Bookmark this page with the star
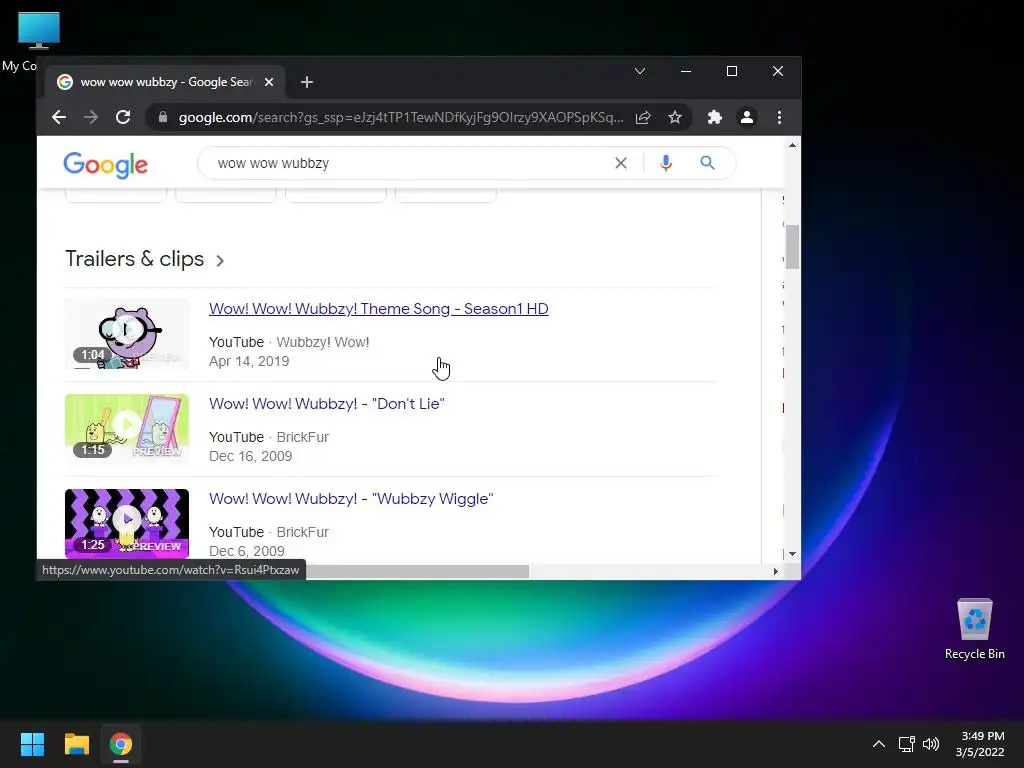The height and width of the screenshot is (768, 1024). [x=675, y=118]
